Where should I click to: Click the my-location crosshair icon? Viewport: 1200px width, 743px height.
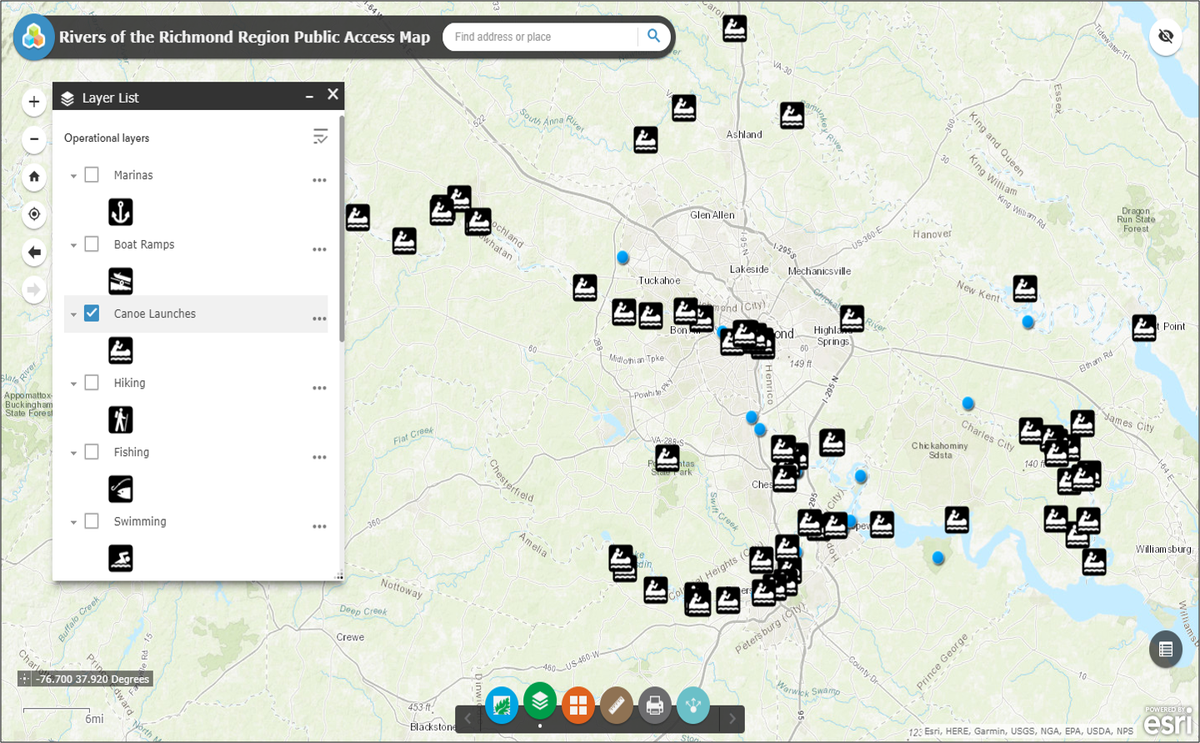pos(33,214)
